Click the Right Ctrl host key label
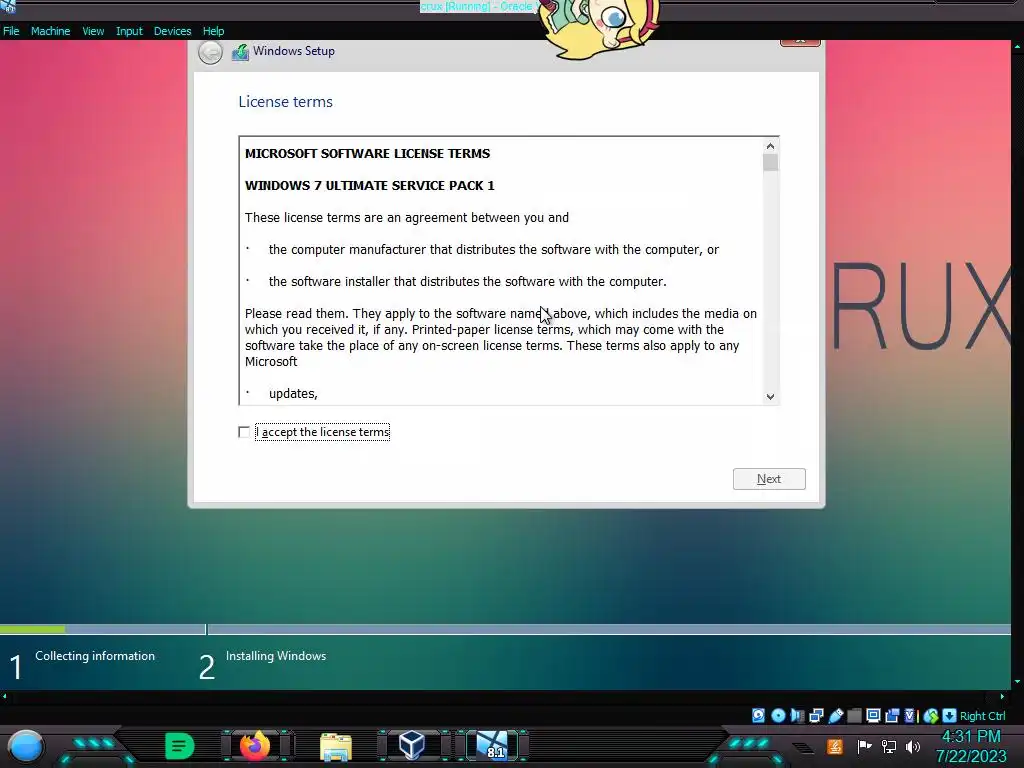The height and width of the screenshot is (768, 1024). coord(982,716)
